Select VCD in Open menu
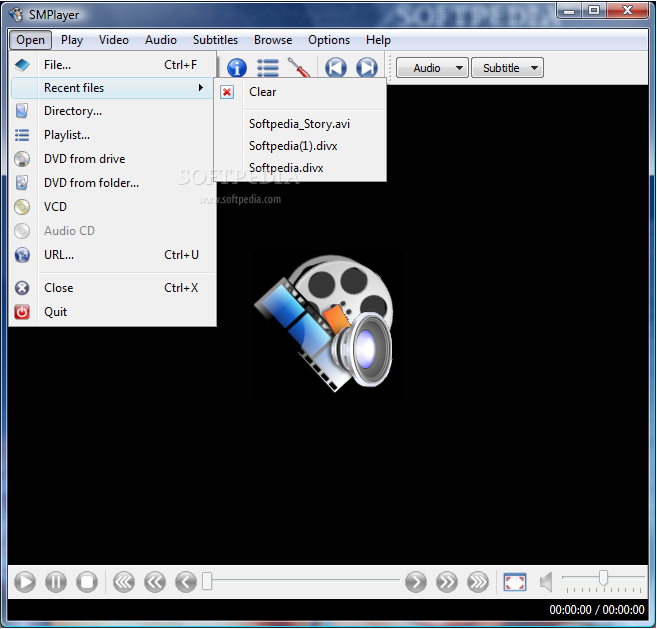657x629 pixels. click(112, 207)
